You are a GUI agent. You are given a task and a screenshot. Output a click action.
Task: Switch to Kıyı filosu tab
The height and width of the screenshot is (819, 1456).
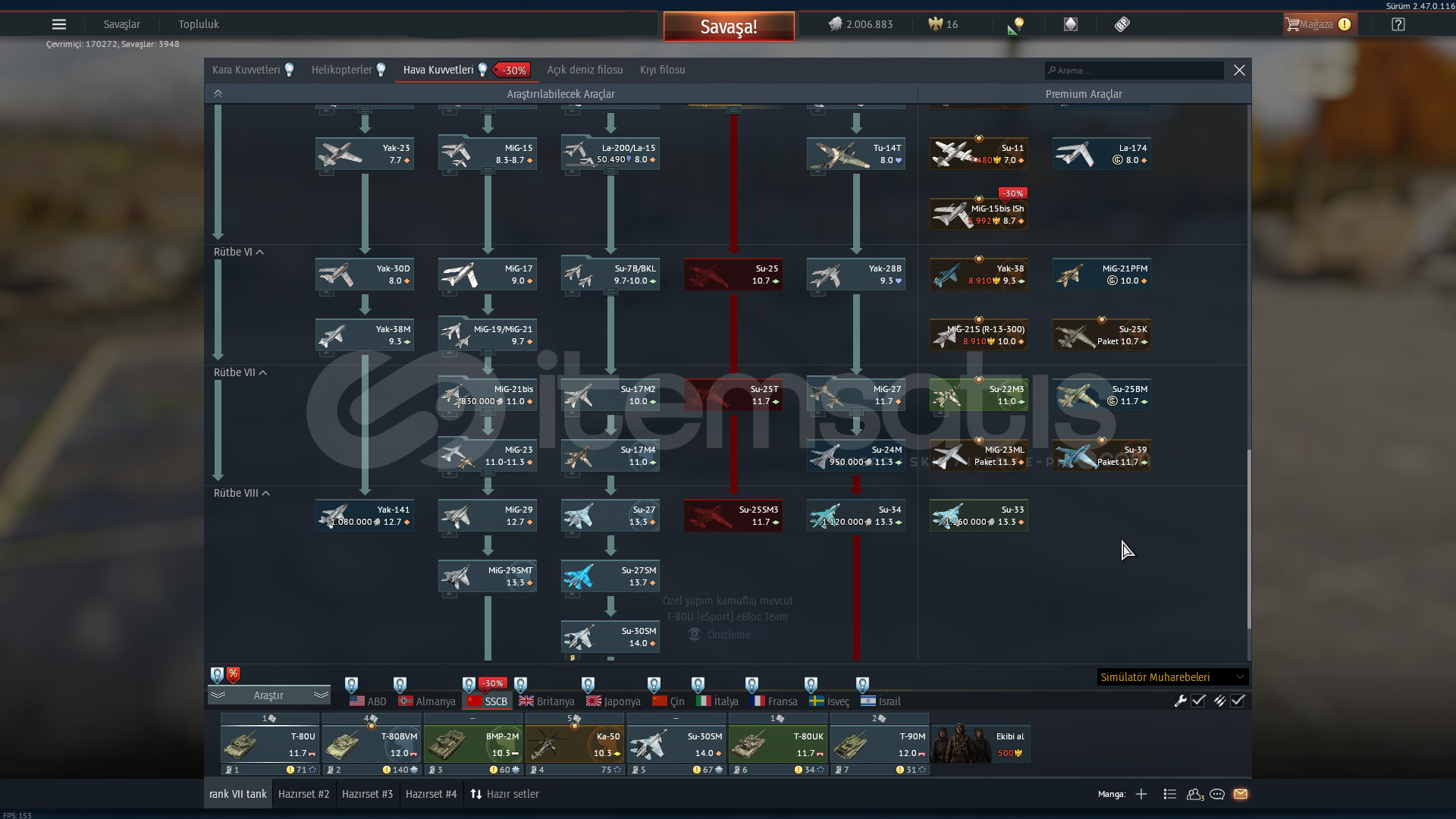tap(662, 70)
